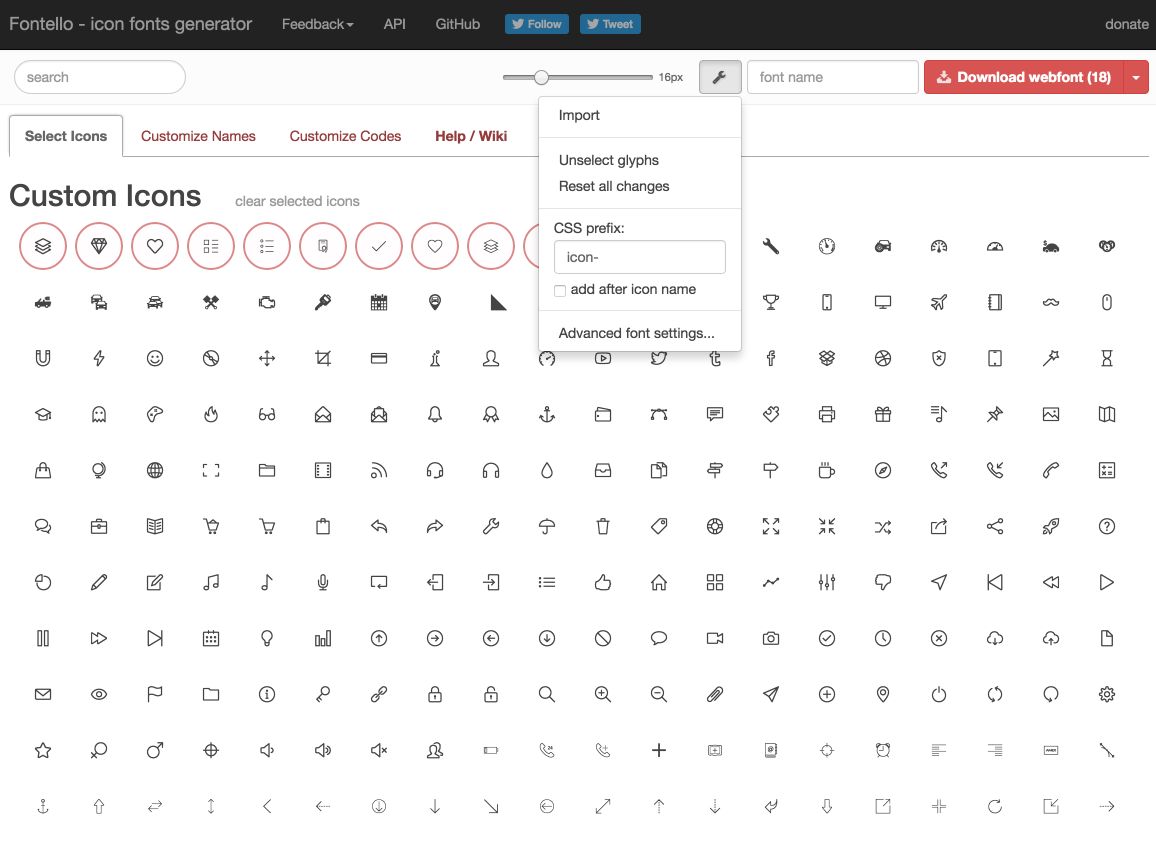1156x850 pixels.
Task: Choose the lightning bolt icon
Action: pyautogui.click(x=99, y=358)
